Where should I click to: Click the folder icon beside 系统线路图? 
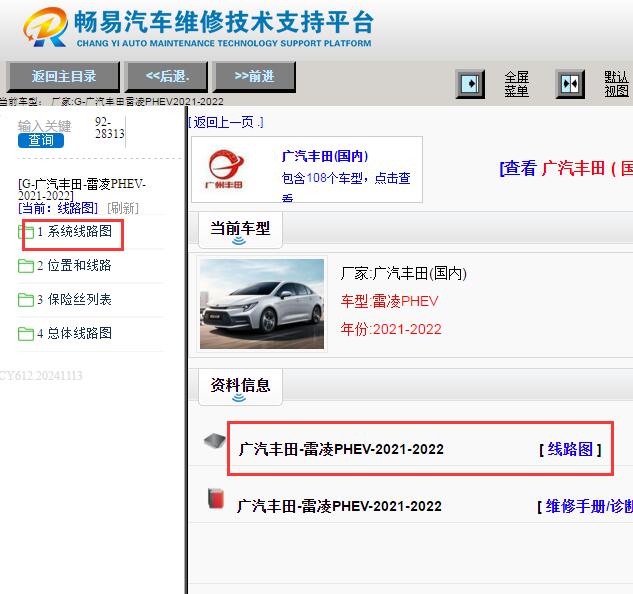pyautogui.click(x=26, y=232)
